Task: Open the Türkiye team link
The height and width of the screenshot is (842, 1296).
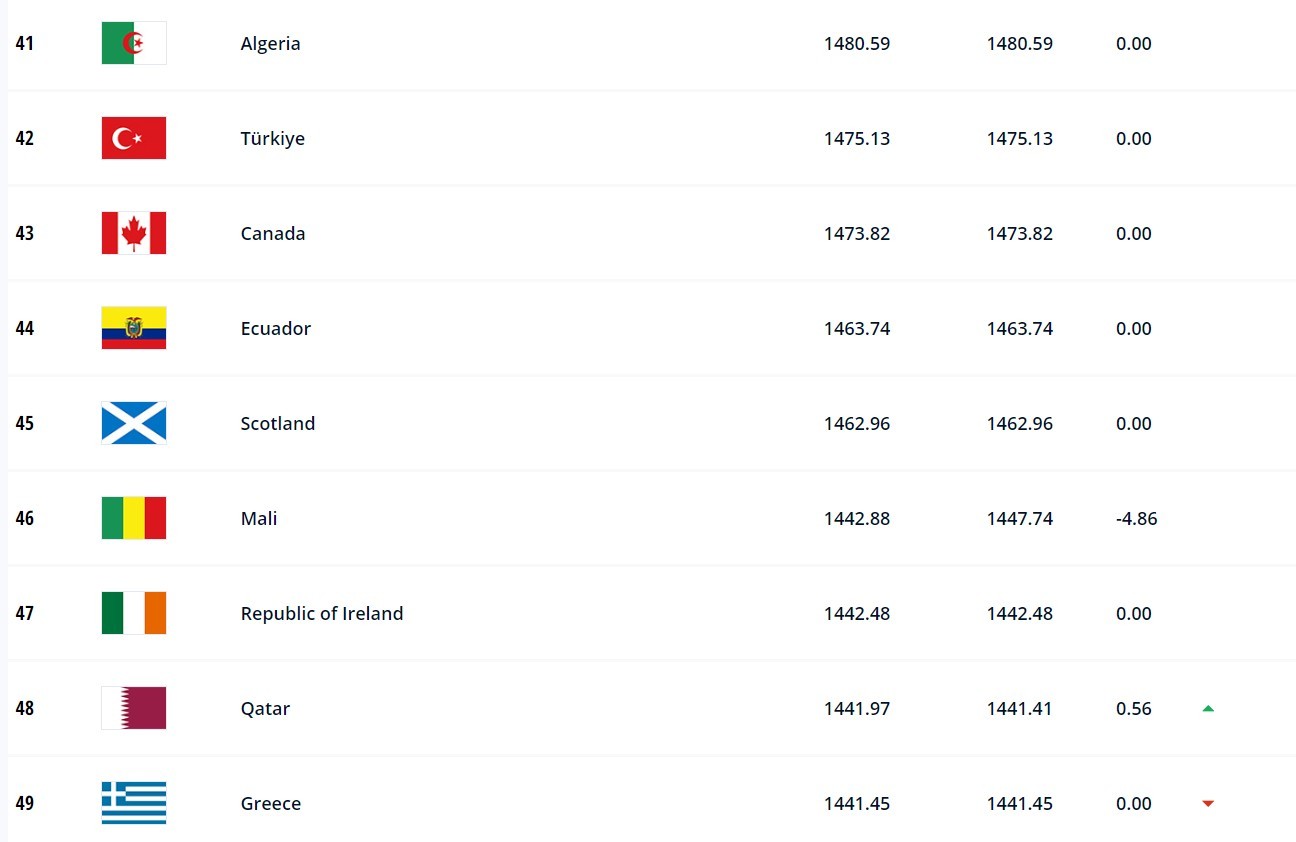Action: tap(272, 139)
